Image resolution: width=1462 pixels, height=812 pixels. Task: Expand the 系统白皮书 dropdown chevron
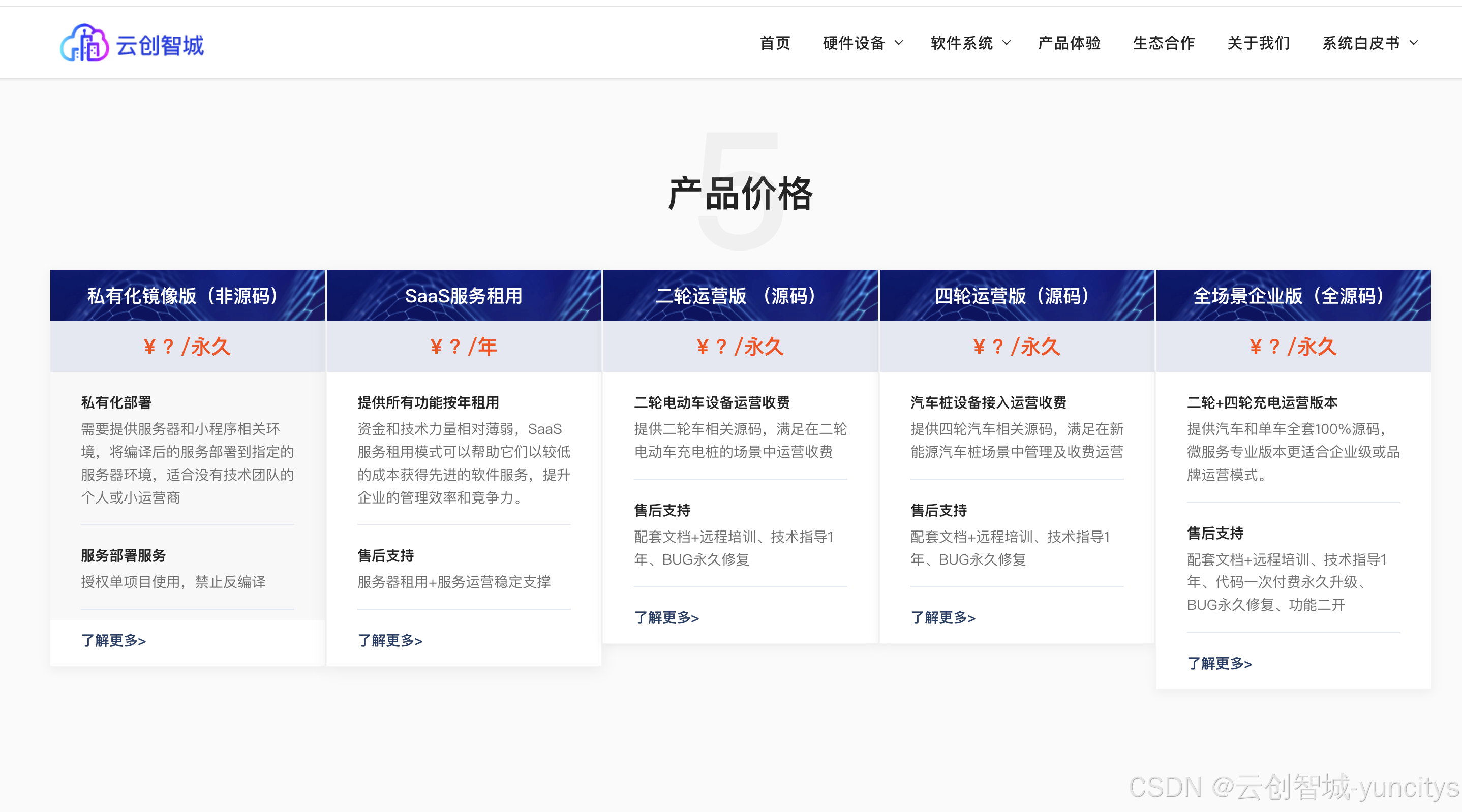click(1414, 43)
